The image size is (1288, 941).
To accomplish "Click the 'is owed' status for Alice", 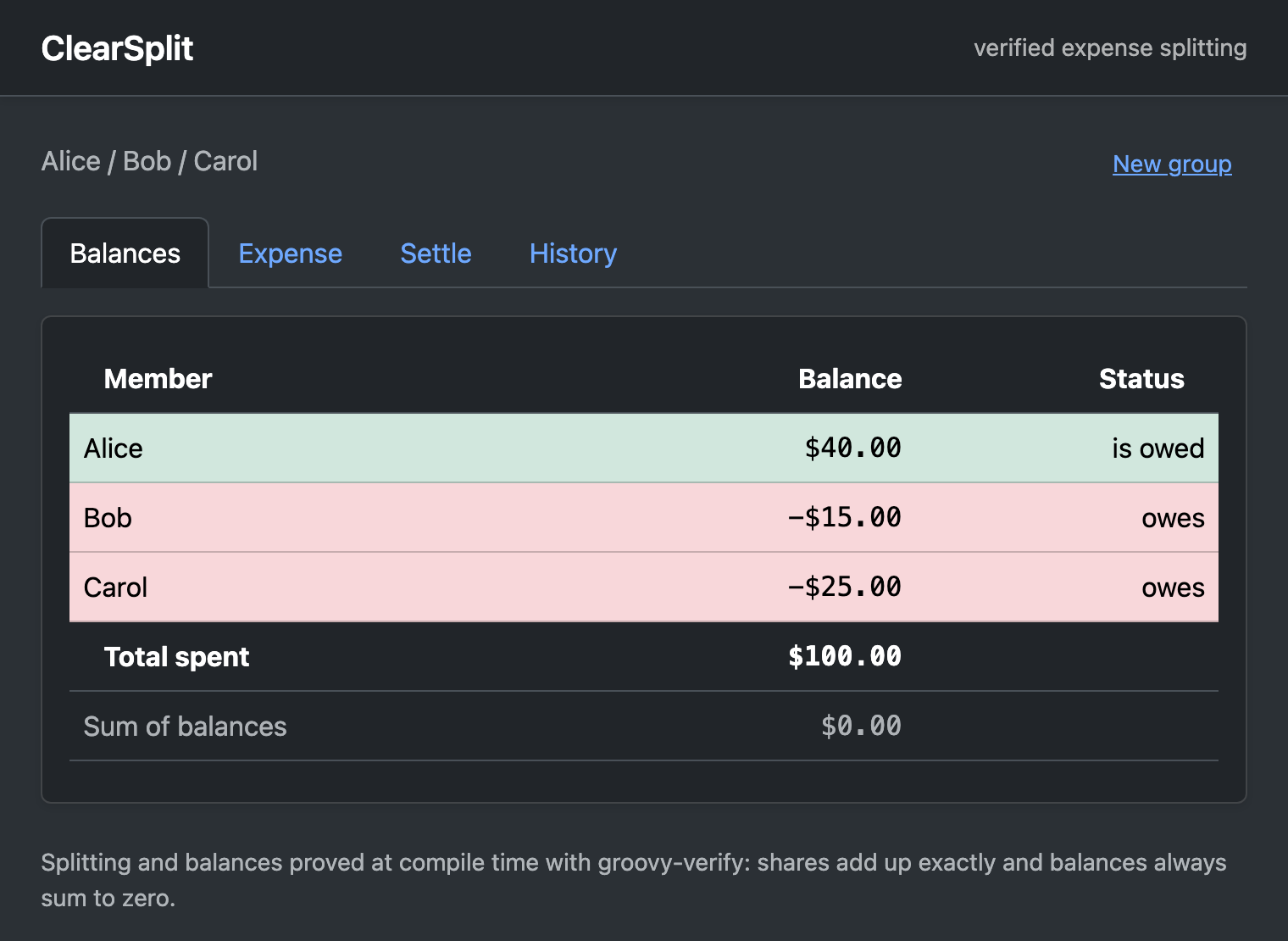I will [x=1158, y=448].
